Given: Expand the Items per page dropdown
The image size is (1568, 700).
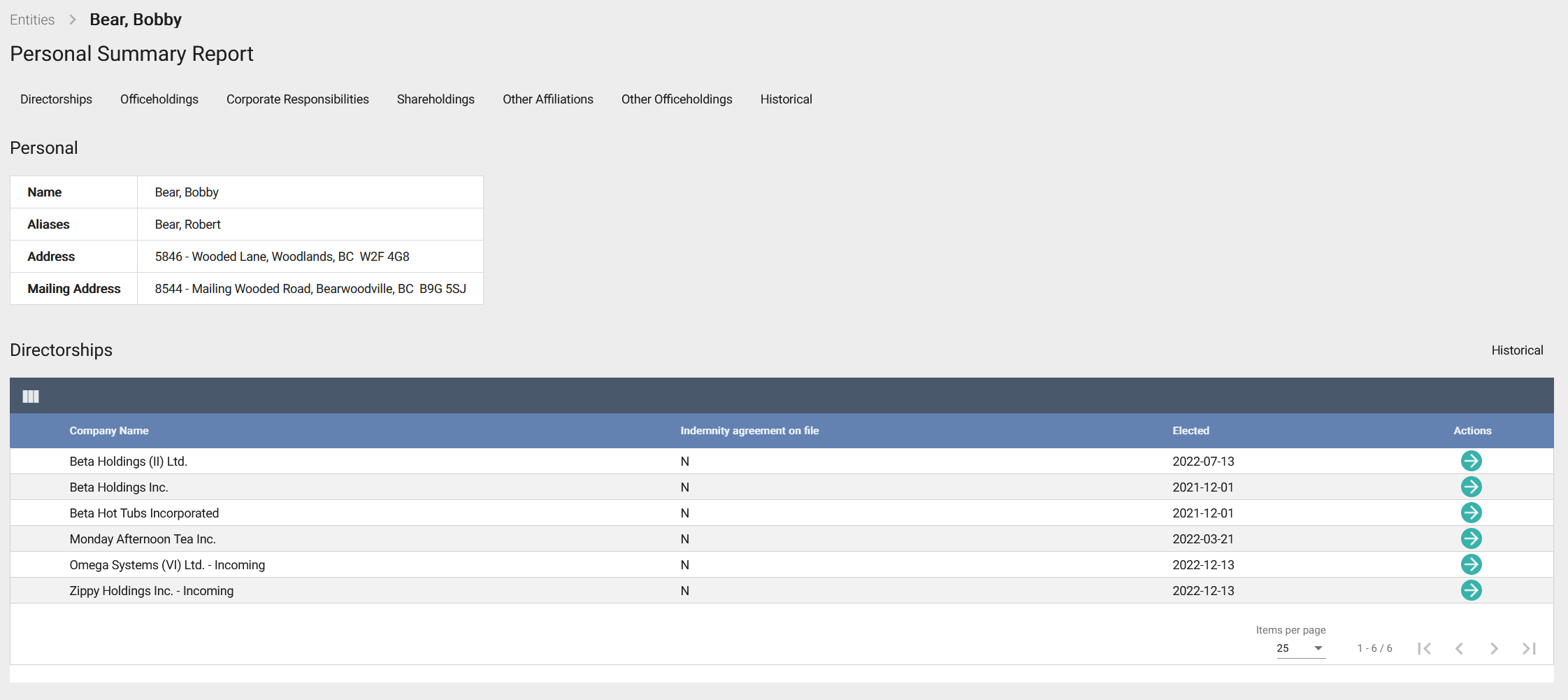Looking at the screenshot, I should tap(1300, 648).
